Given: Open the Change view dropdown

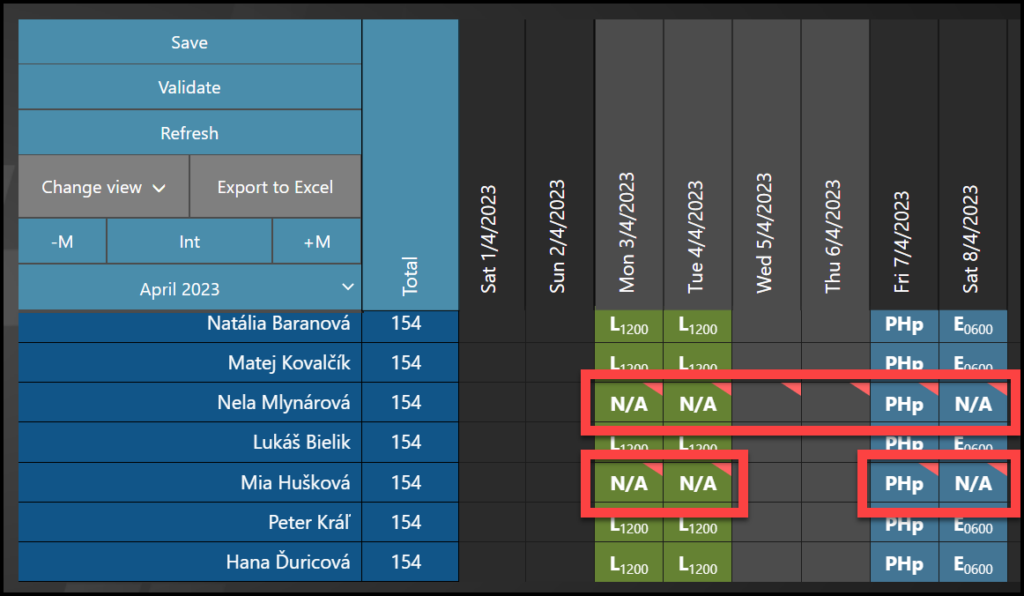Looking at the screenshot, I should click(x=103, y=187).
